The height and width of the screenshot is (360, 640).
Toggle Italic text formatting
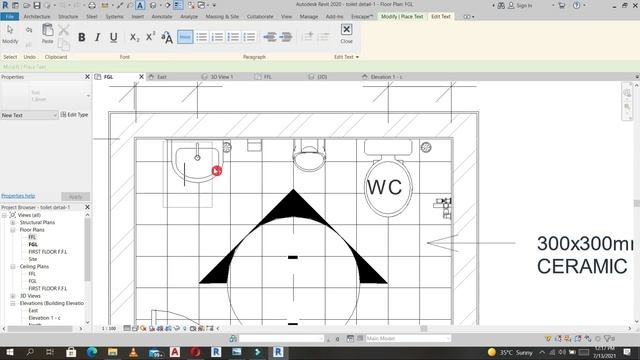point(97,37)
